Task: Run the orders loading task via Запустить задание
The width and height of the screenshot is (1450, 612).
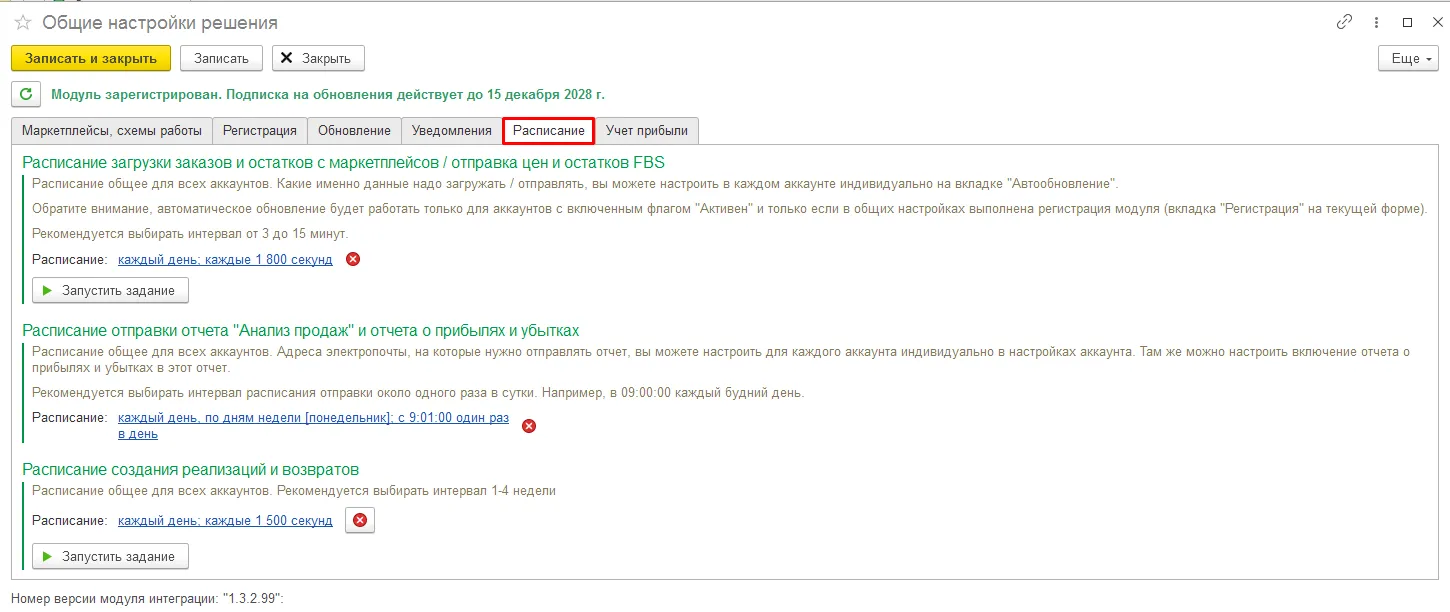Action: pyautogui.click(x=110, y=291)
